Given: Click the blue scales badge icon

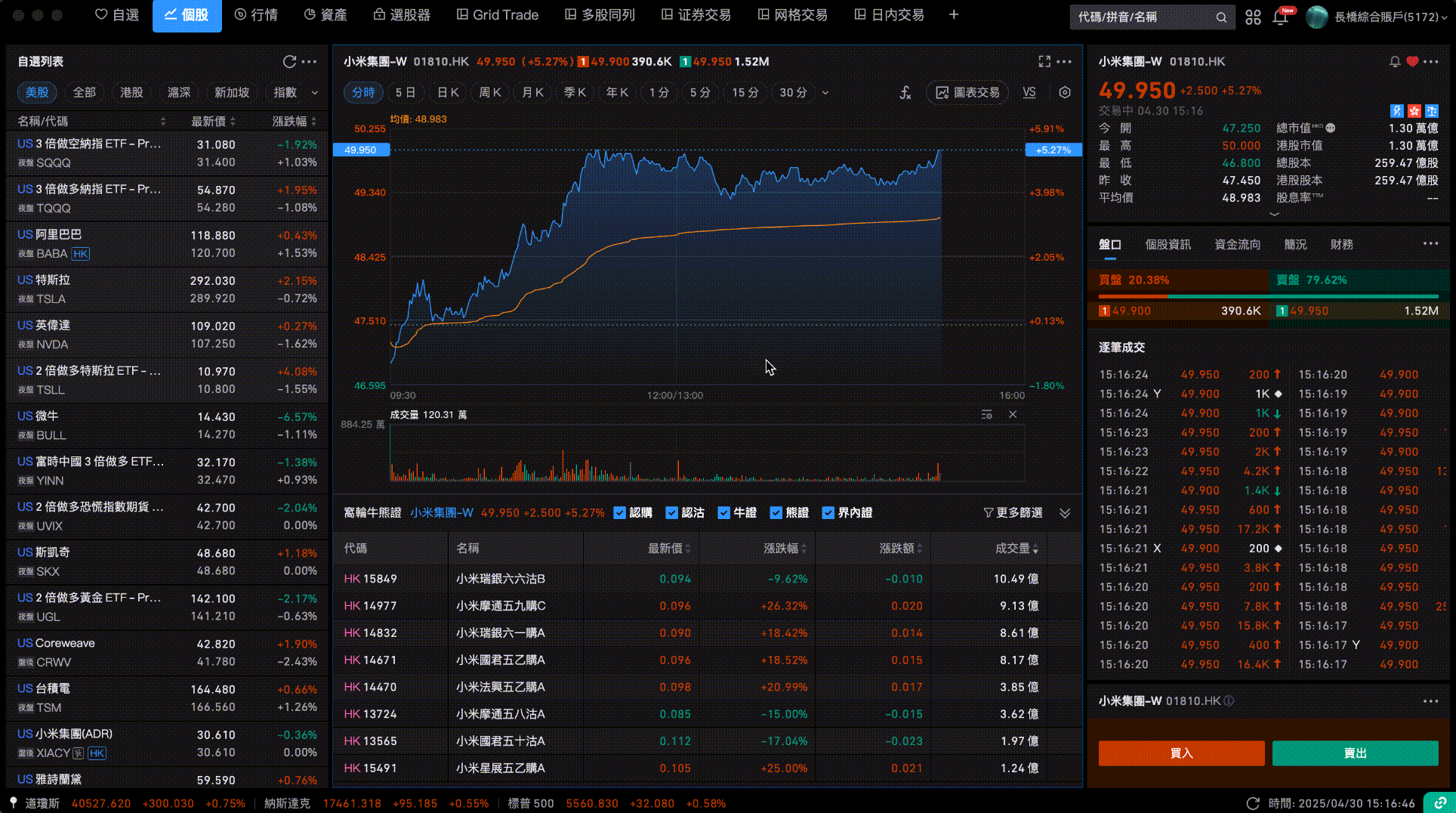Looking at the screenshot, I should (1432, 111).
